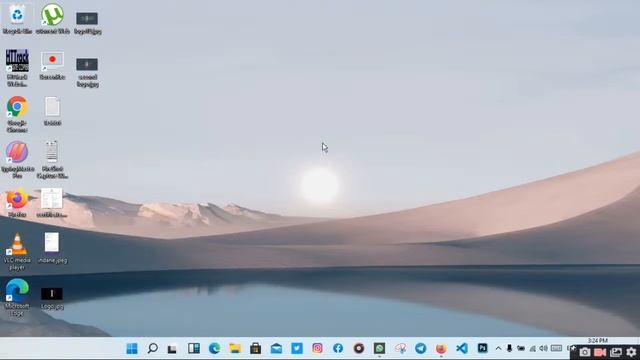Launch Microsoft Edge from the taskbar
This screenshot has height=360, width=640.
(x=214, y=349)
